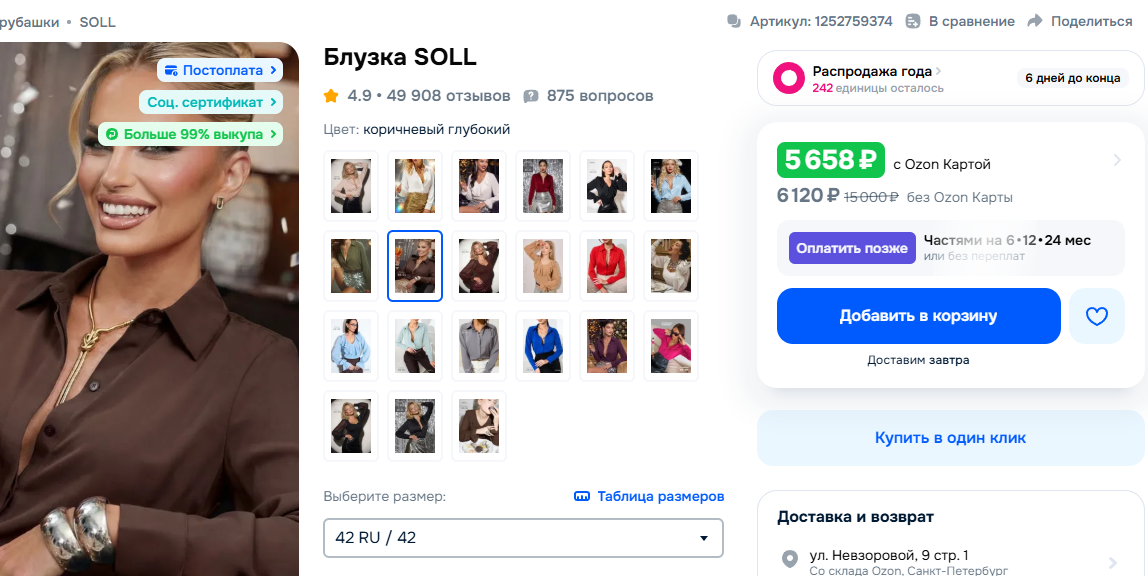Click the compare icon near В сравнение

coord(913,21)
